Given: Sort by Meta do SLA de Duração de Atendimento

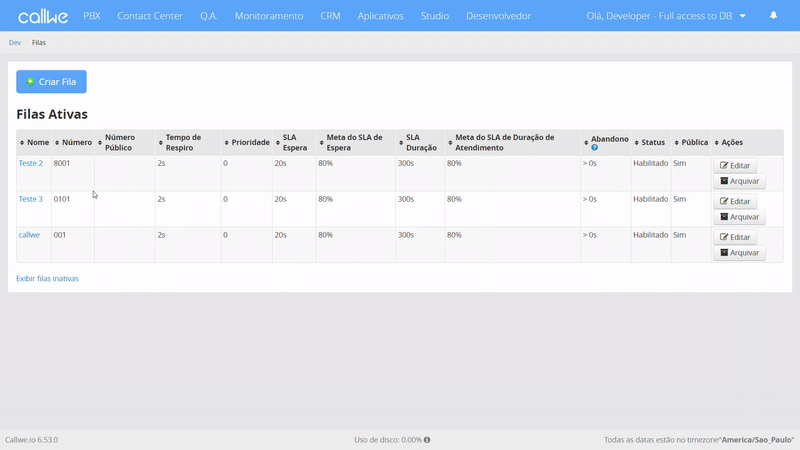Looking at the screenshot, I should coord(512,142).
